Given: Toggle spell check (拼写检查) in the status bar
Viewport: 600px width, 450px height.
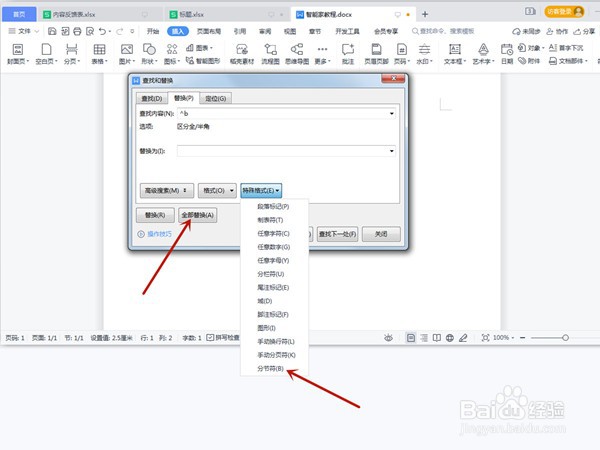Looking at the screenshot, I should tap(223, 338).
